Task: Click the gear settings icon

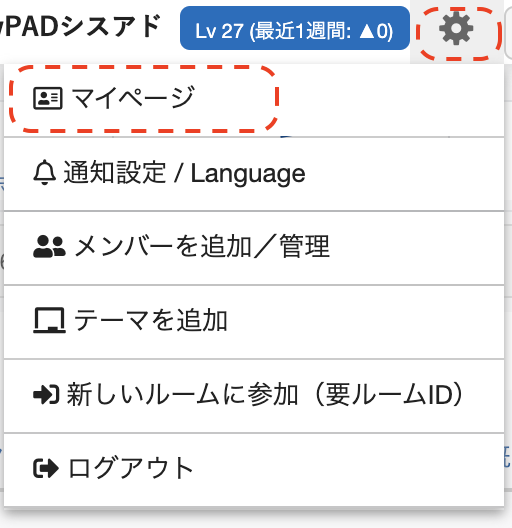Action: (456, 29)
